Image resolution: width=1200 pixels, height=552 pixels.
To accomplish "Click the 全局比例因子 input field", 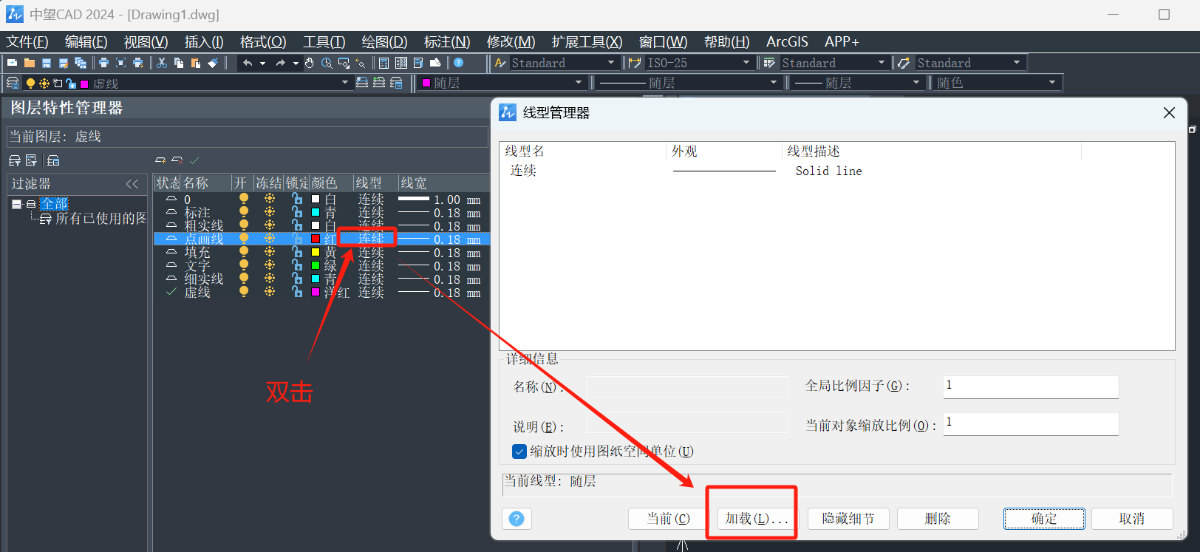I will 1030,387.
